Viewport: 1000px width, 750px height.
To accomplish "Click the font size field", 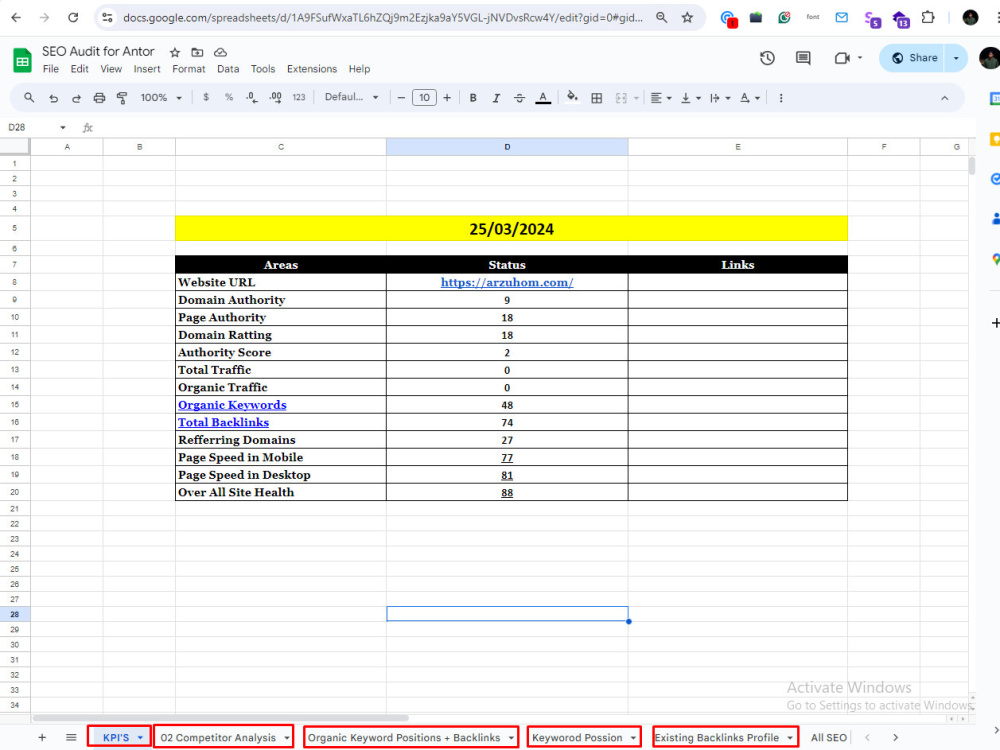I will pos(424,98).
